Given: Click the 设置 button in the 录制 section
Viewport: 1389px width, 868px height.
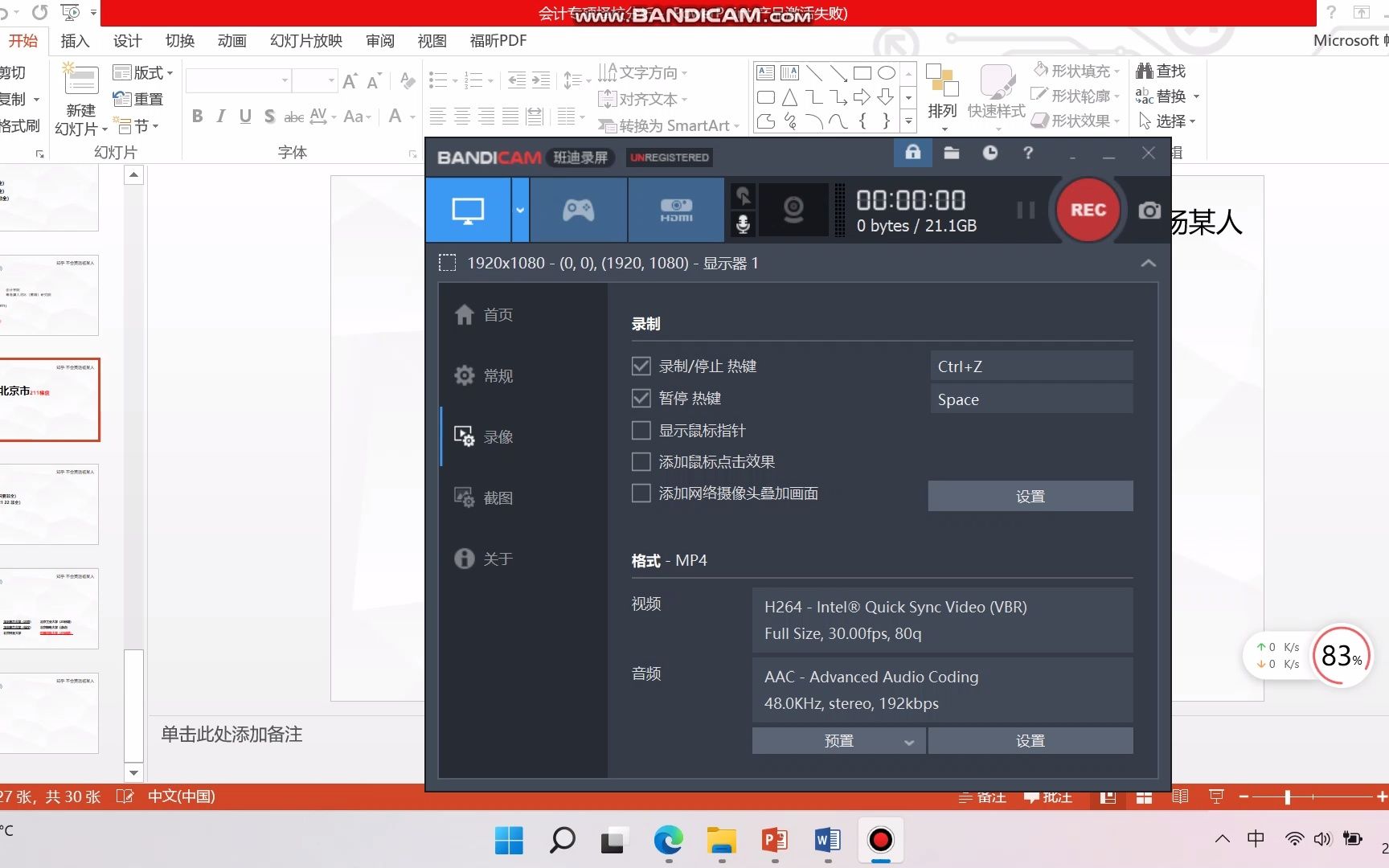Looking at the screenshot, I should pos(1030,496).
